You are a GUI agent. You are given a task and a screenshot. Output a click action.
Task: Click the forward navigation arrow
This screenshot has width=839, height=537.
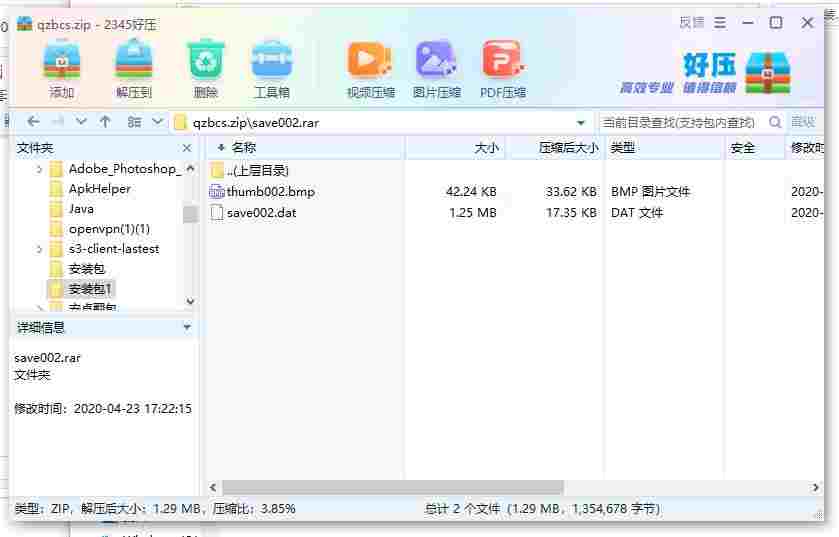pyautogui.click(x=58, y=122)
